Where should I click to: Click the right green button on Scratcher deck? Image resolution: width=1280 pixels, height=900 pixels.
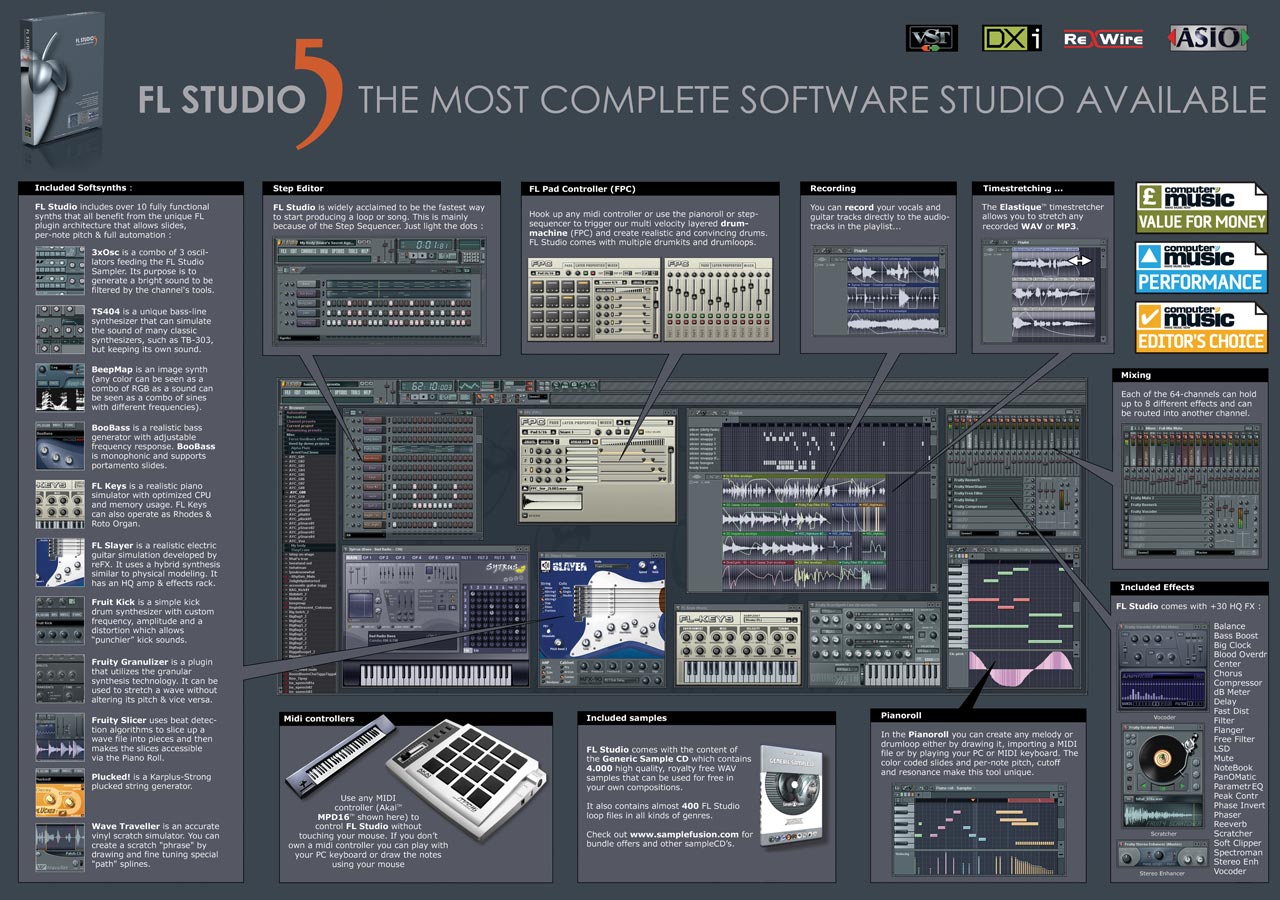tap(1182, 786)
